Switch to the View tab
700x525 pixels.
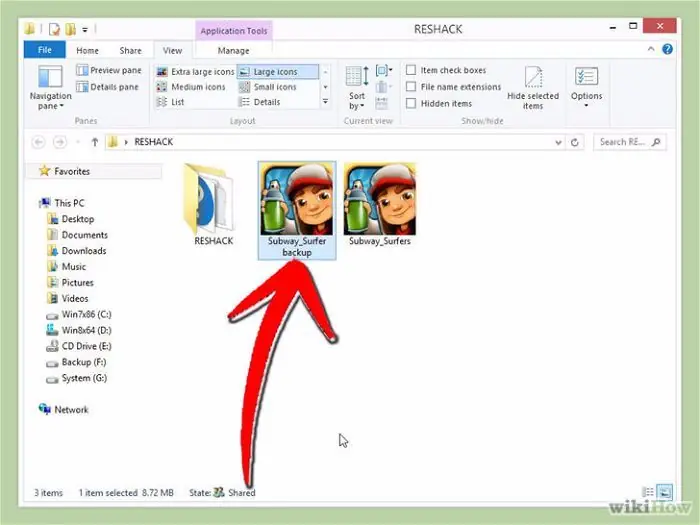(x=172, y=50)
